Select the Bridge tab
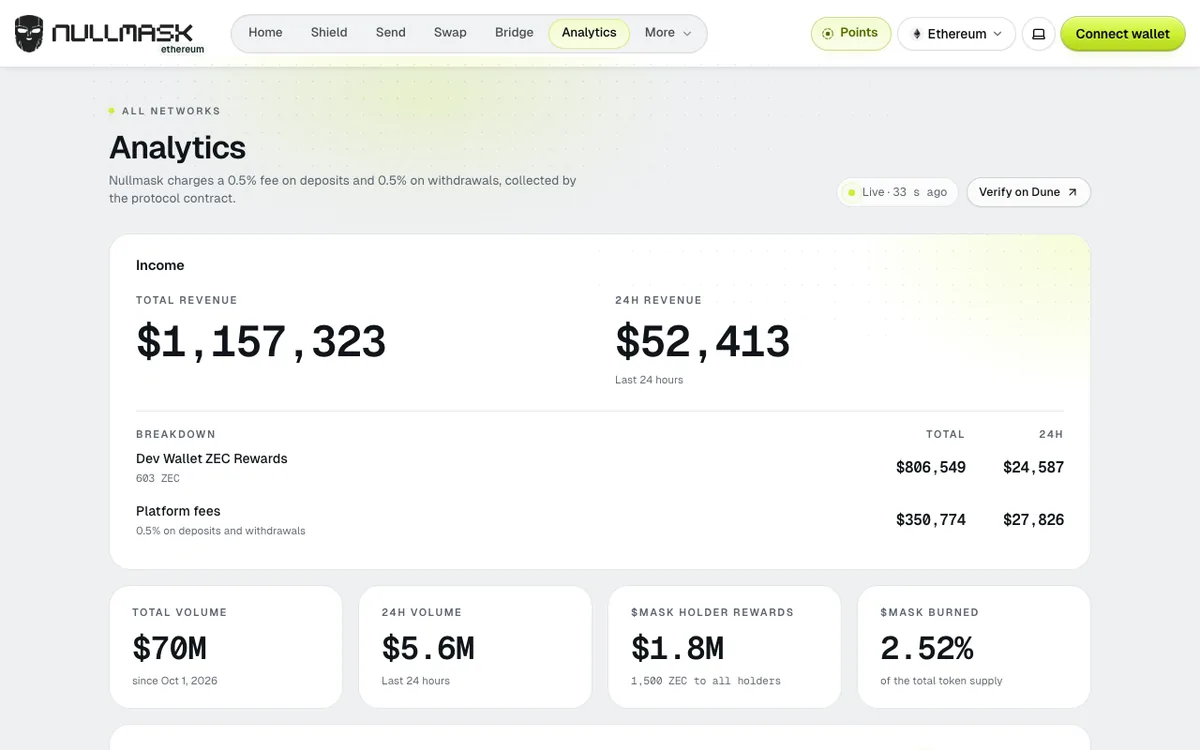The width and height of the screenshot is (1200, 750). coord(514,33)
